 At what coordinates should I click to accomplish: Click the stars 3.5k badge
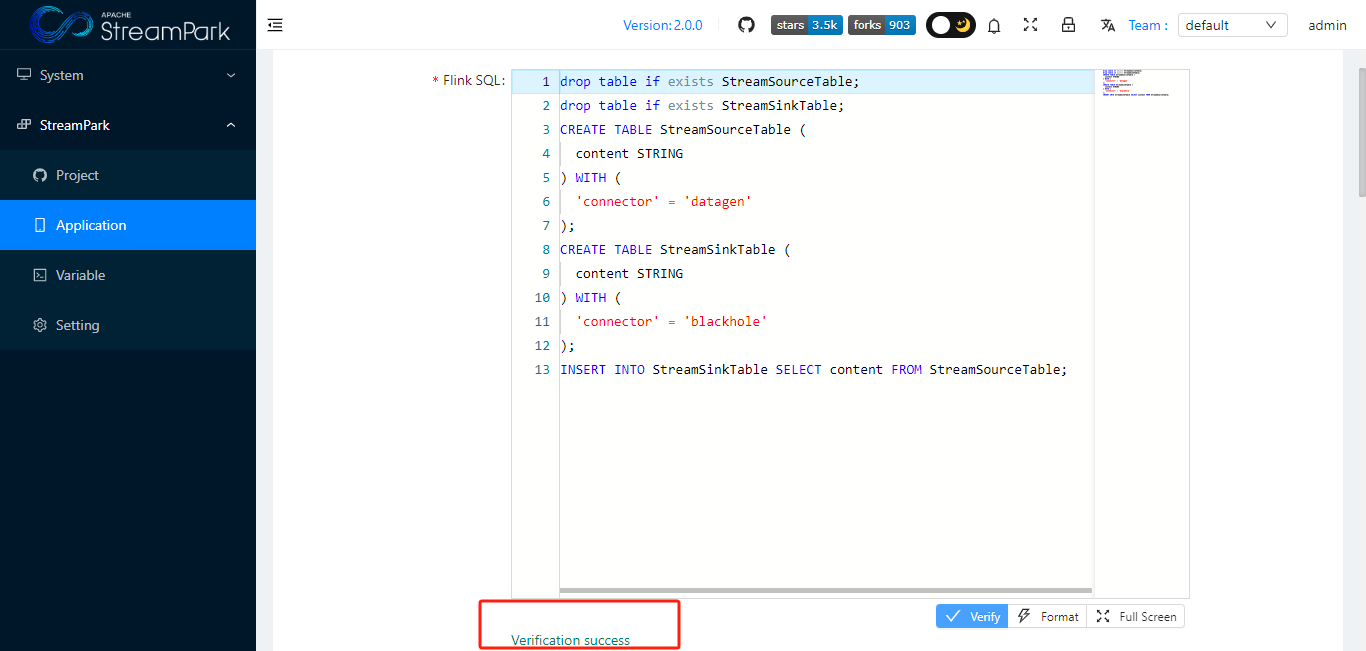(807, 25)
